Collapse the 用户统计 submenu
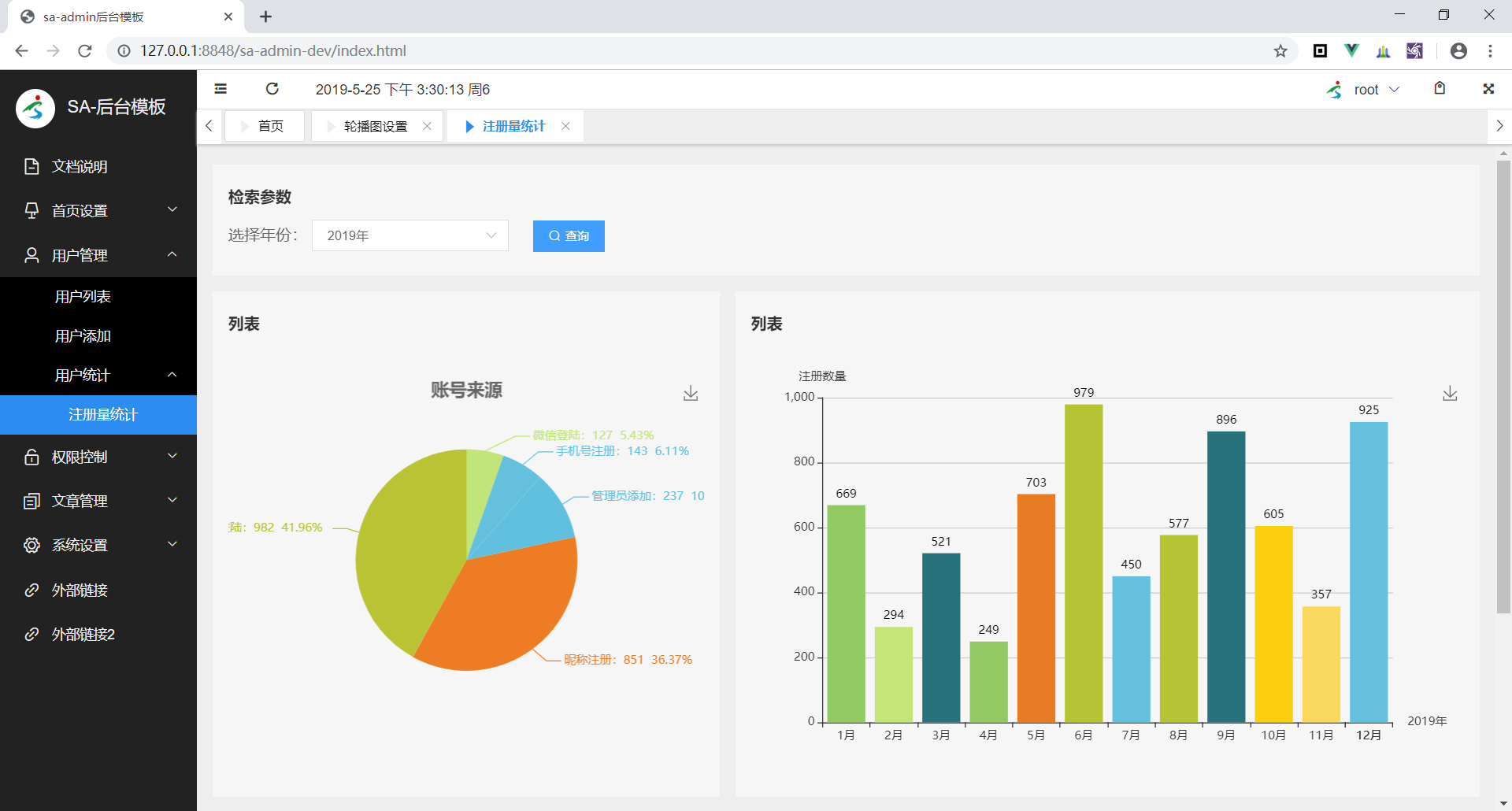The image size is (1512, 811). point(98,376)
